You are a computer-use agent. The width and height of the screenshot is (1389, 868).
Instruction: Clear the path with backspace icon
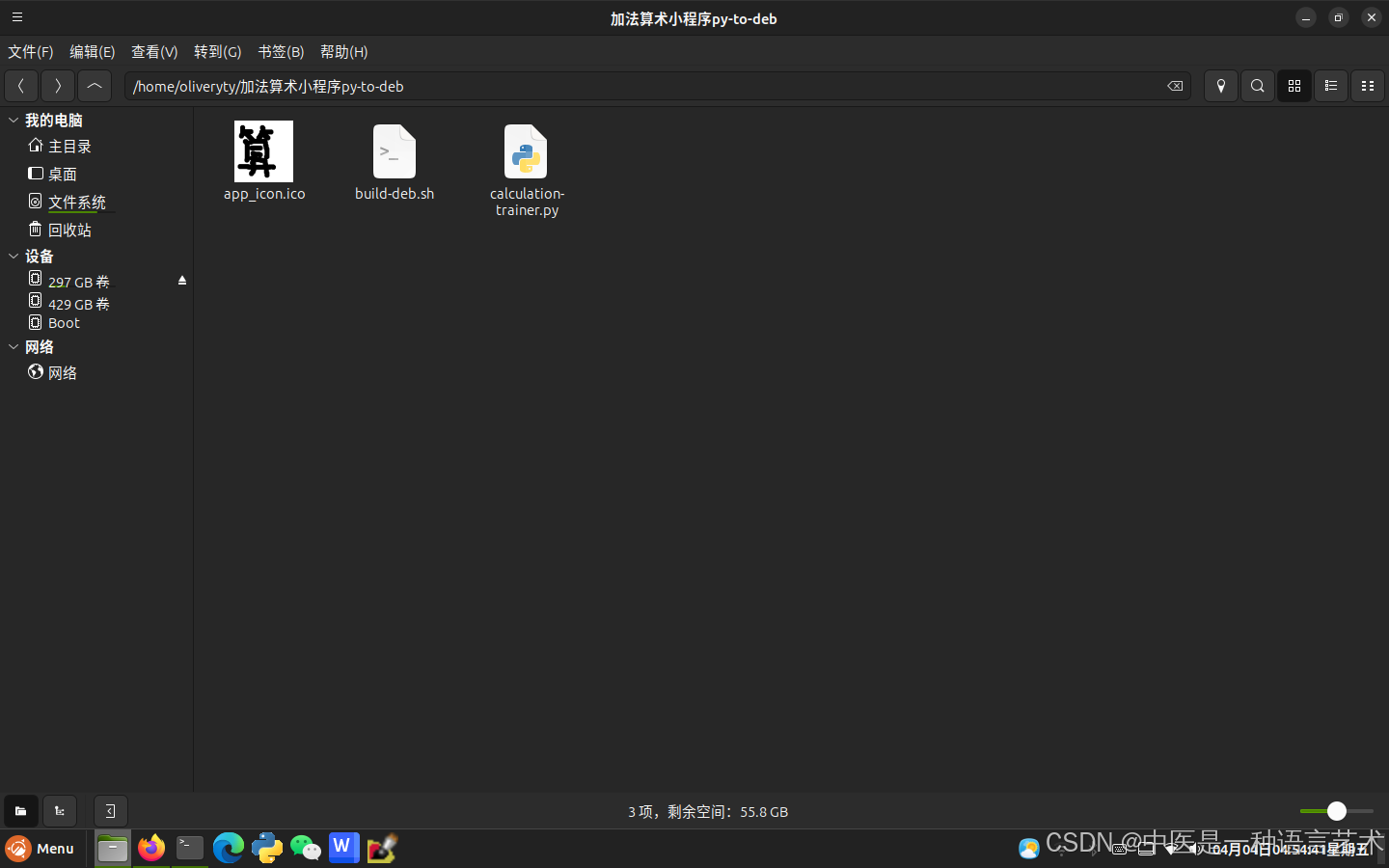[x=1175, y=86]
